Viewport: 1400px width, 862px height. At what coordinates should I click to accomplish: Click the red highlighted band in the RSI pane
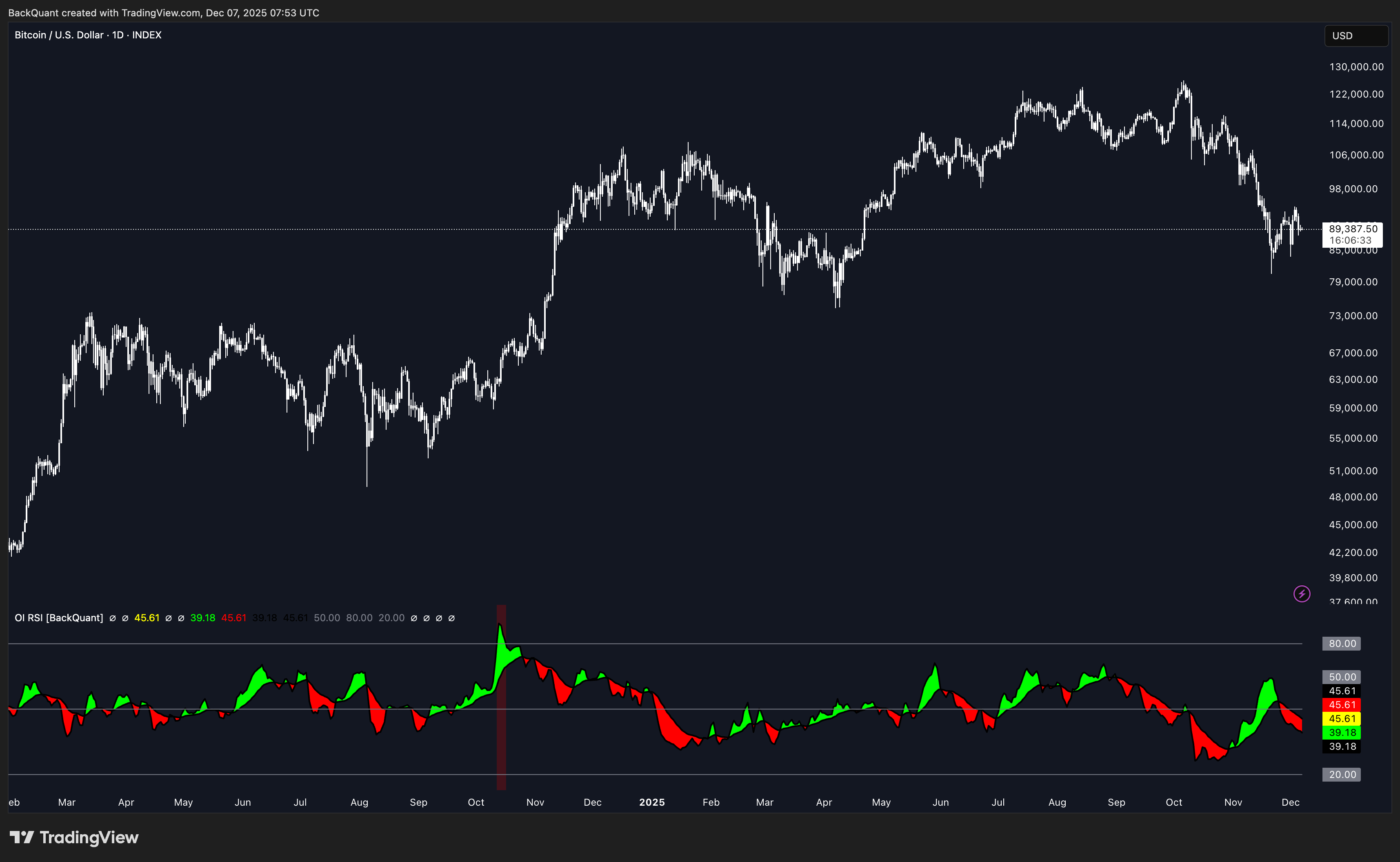pos(502,698)
